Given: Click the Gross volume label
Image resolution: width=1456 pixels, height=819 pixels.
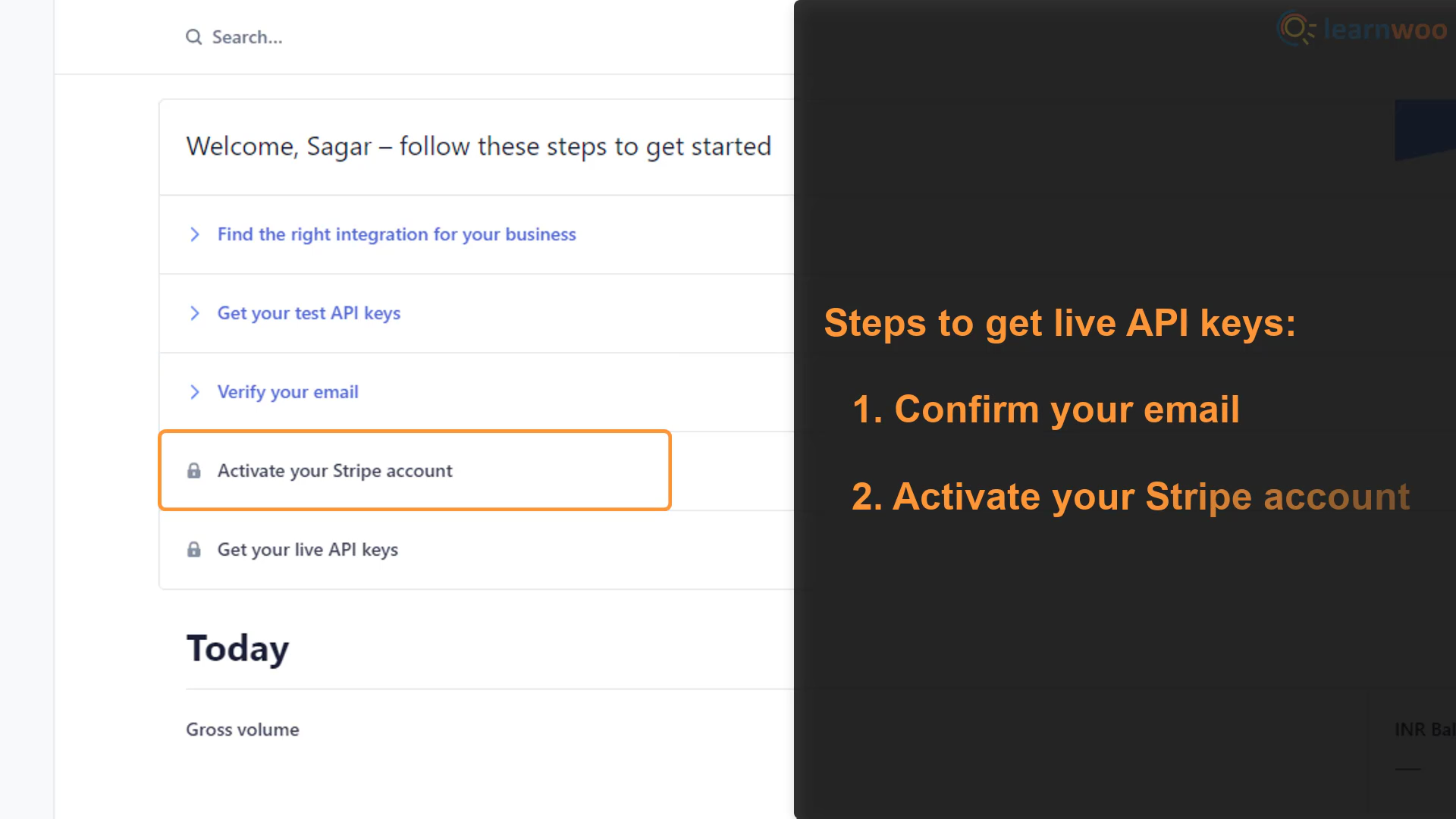Looking at the screenshot, I should (243, 730).
